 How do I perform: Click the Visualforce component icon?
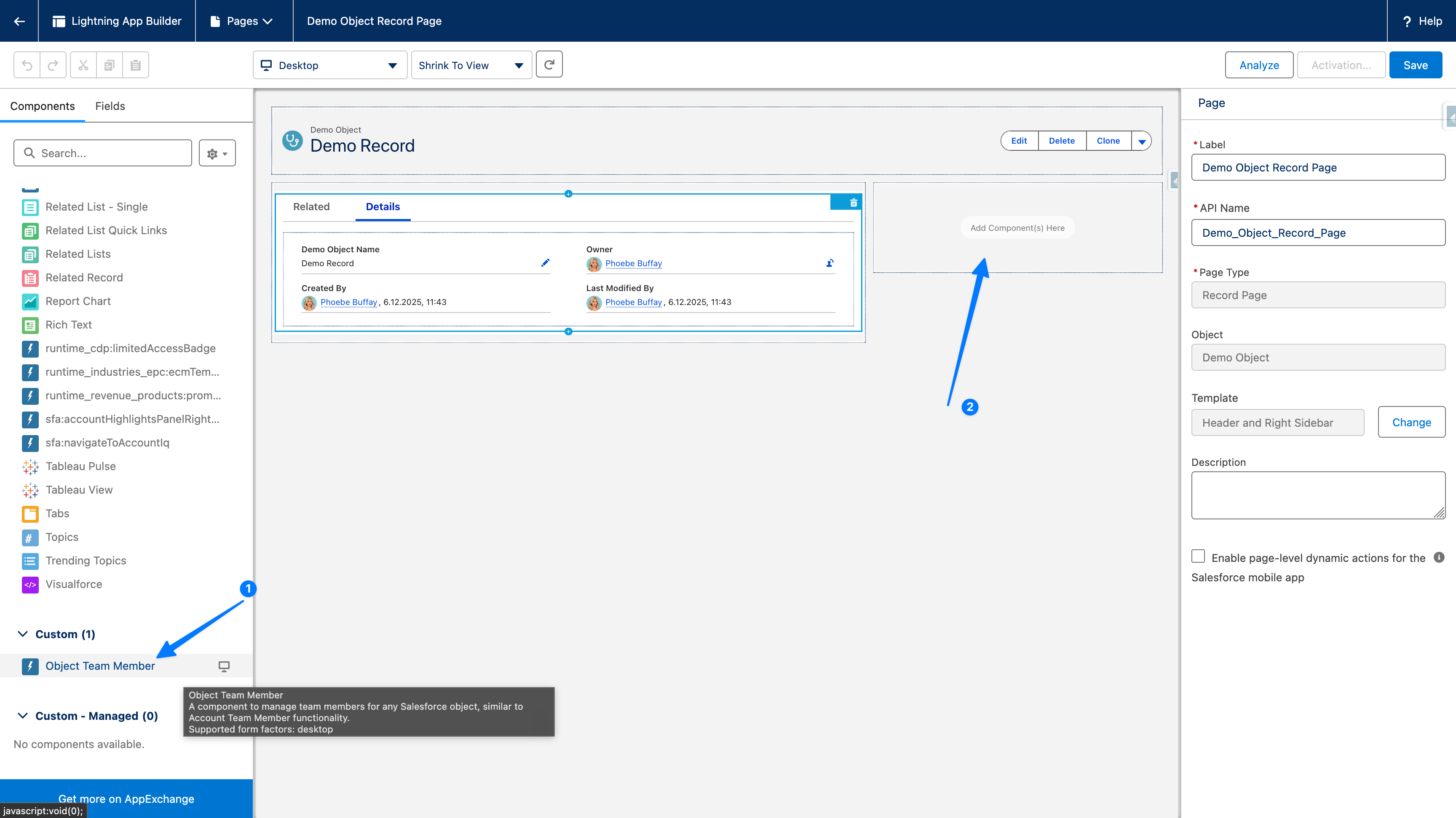click(x=30, y=585)
